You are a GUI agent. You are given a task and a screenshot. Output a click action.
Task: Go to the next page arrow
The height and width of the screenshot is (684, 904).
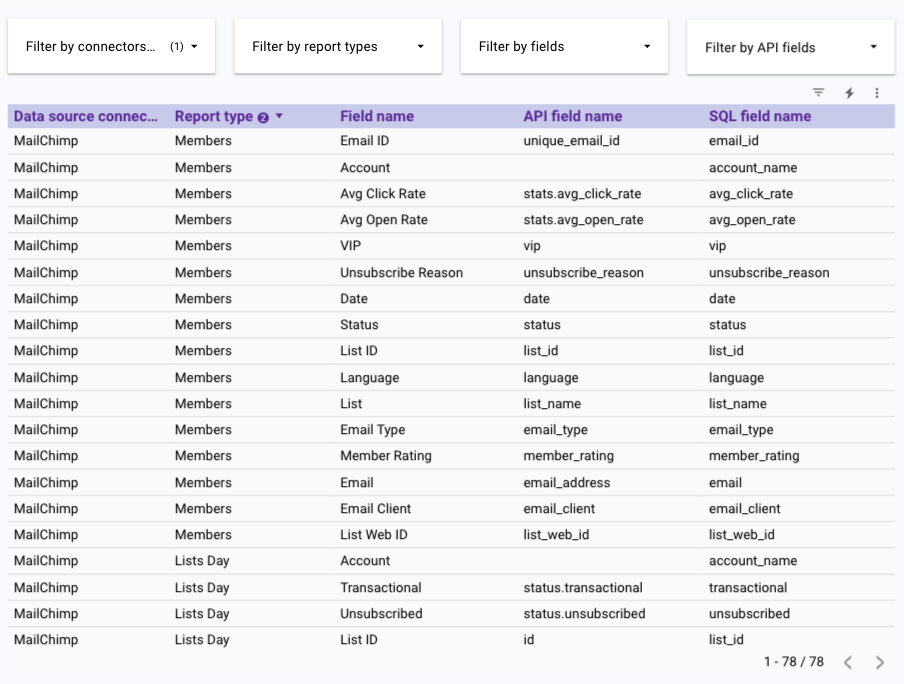coord(880,662)
